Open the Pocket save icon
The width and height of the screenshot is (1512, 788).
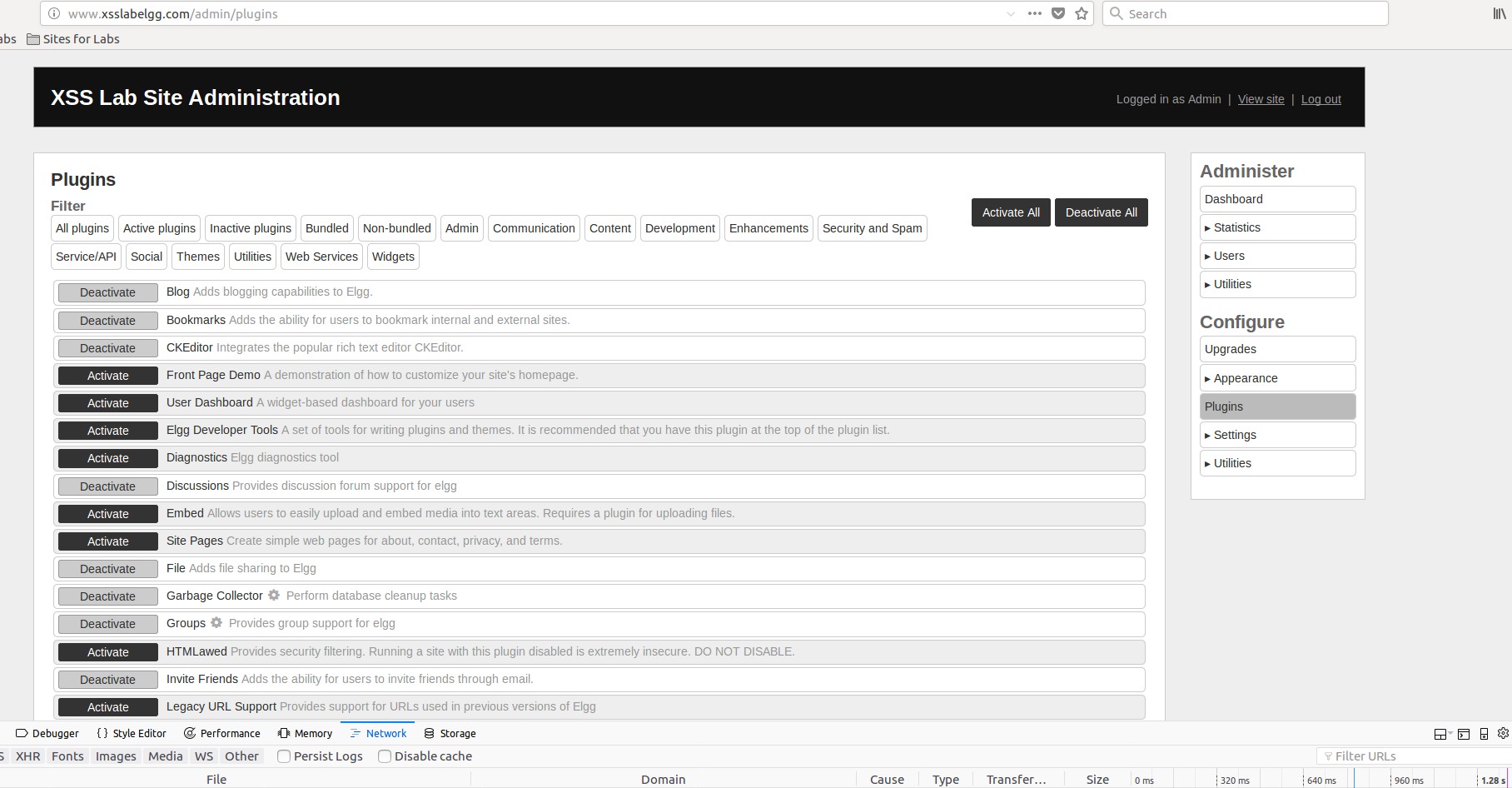point(1058,13)
